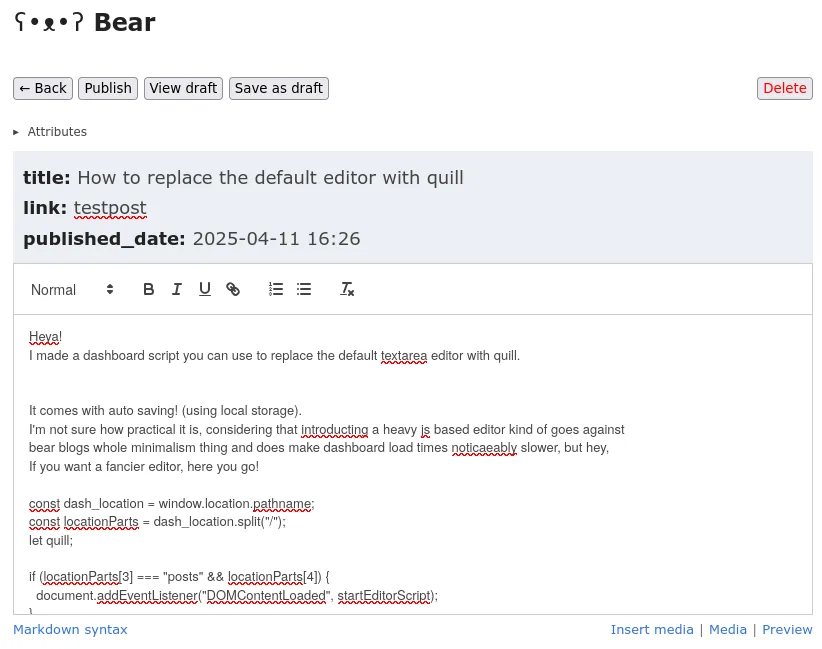The image size is (822, 649).
Task: Open the Bear logo home link
Action: click(84, 23)
